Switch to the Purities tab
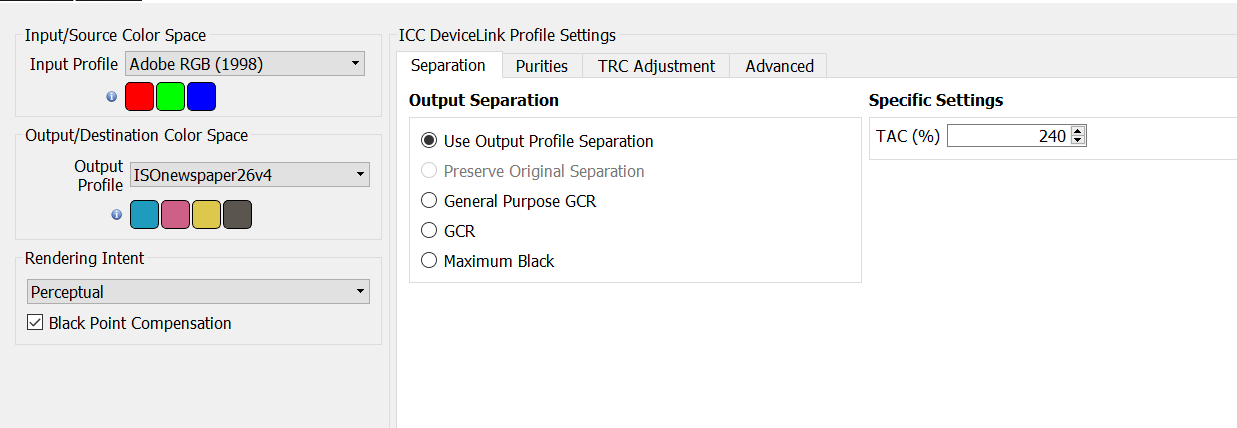 542,66
